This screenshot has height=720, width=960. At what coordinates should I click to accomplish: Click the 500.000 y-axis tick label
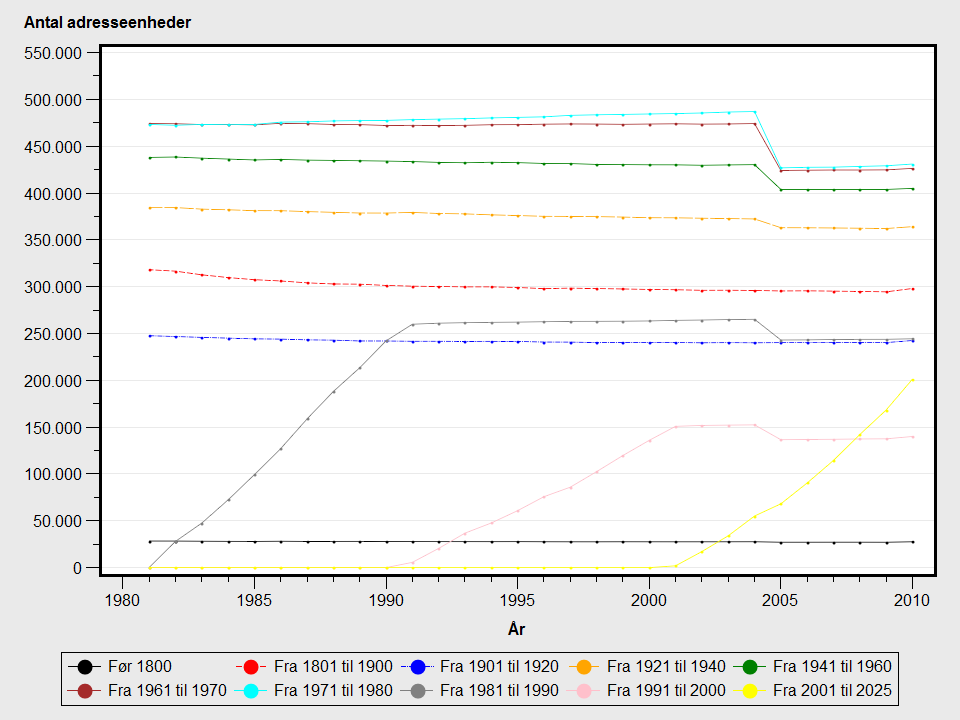point(53,100)
